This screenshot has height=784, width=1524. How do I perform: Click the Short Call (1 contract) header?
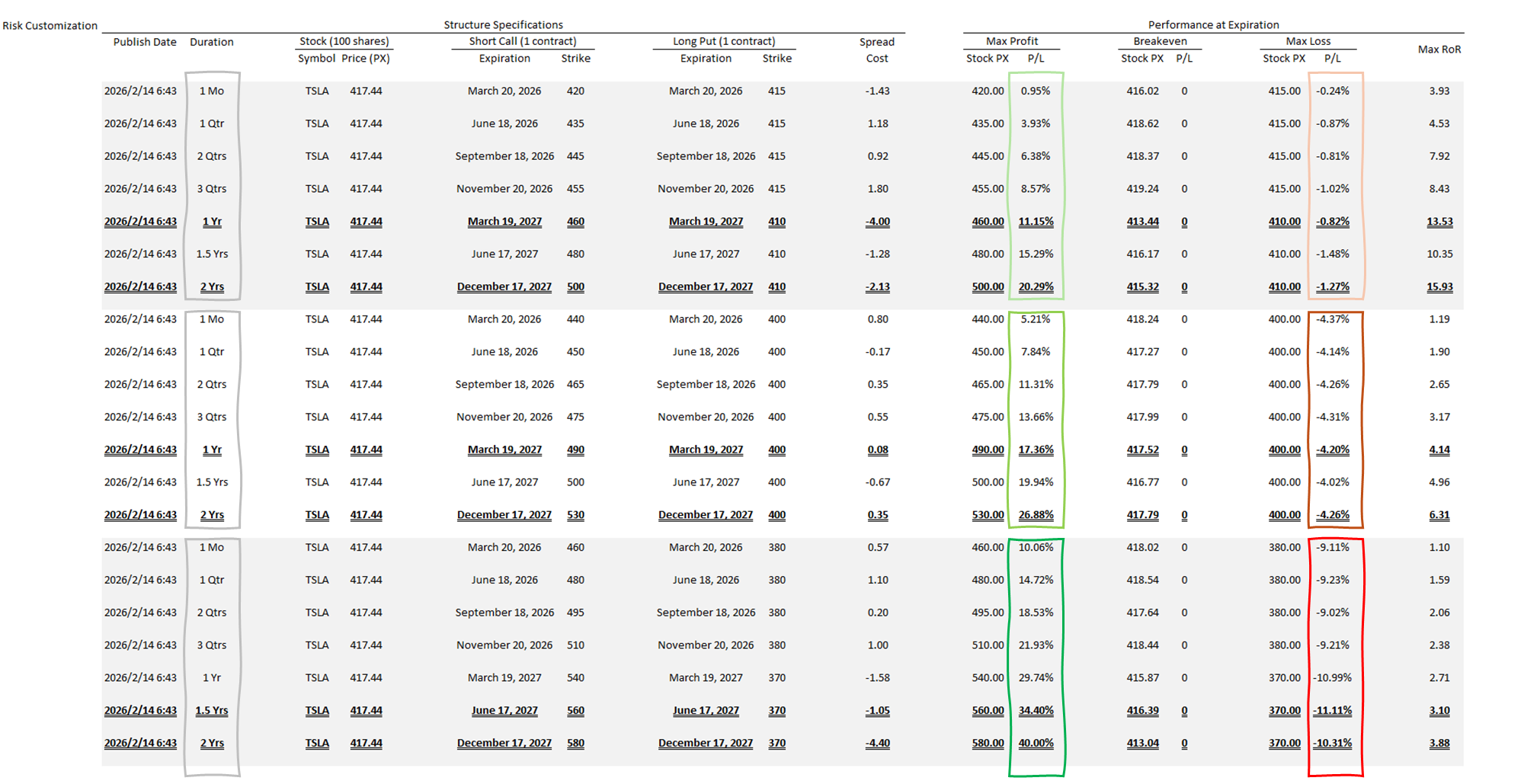[x=523, y=41]
